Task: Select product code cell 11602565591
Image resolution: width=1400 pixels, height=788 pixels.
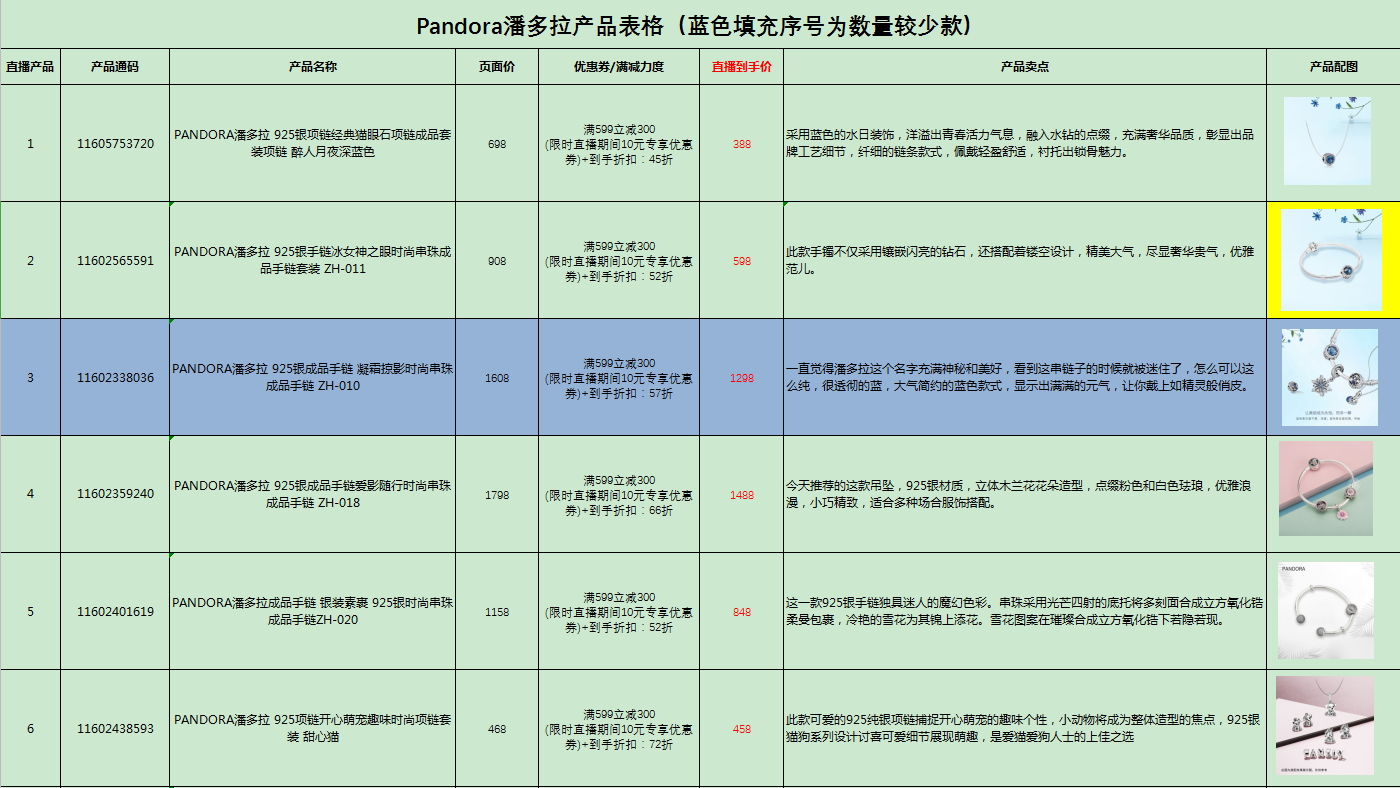Action: [115, 260]
